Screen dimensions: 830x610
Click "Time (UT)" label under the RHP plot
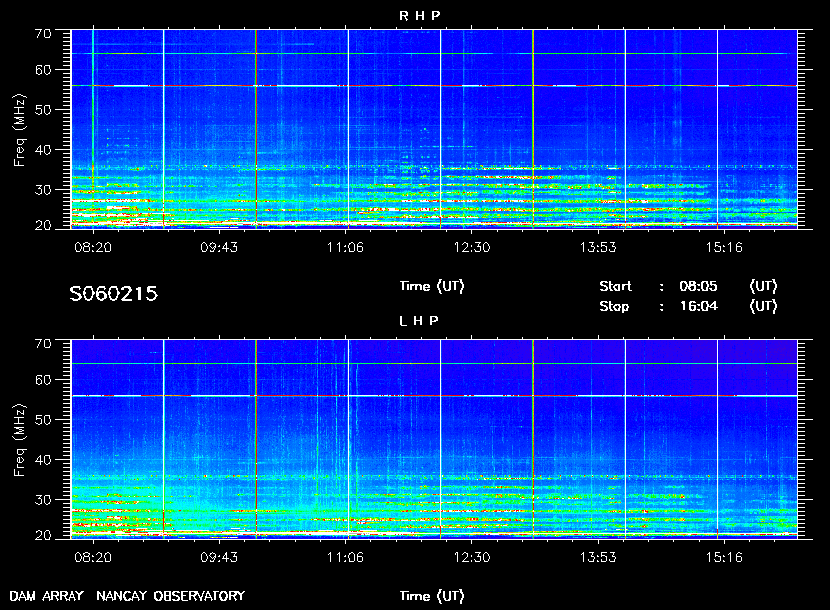432,286
